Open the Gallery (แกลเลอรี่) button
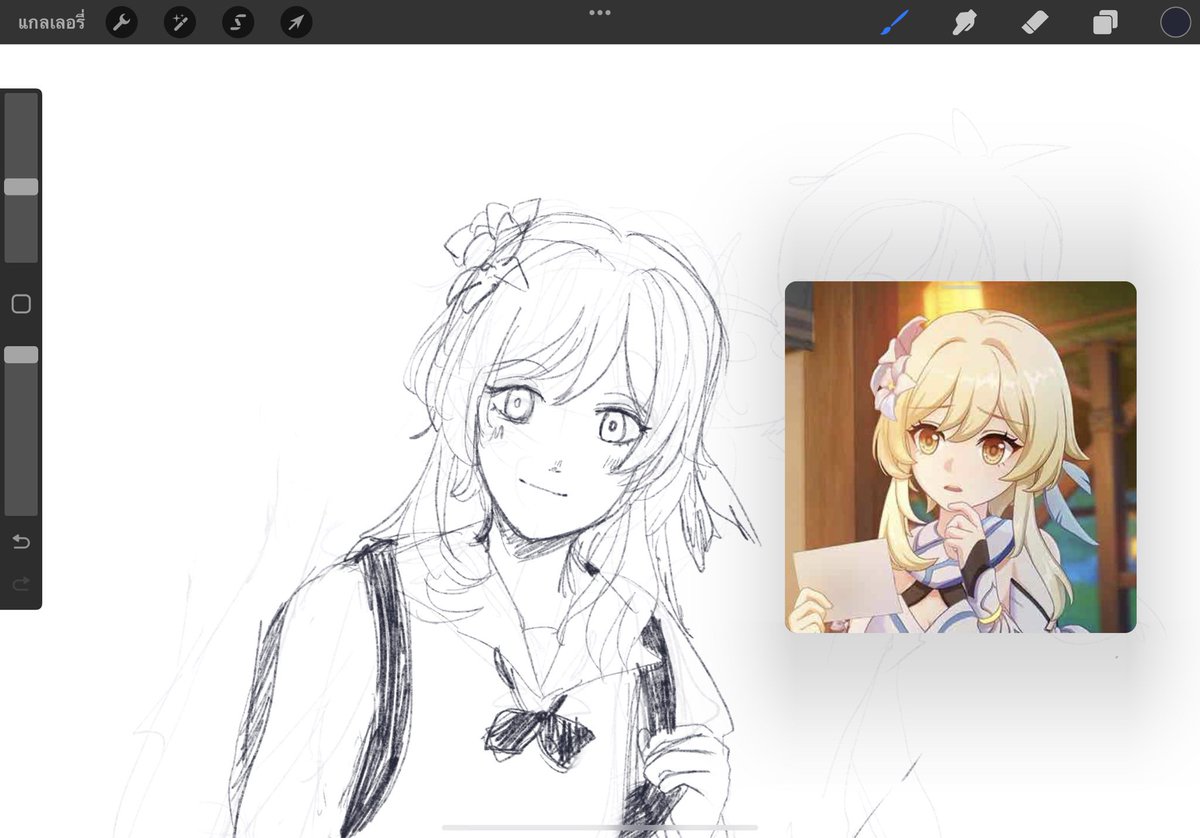This screenshot has width=1200, height=838. (52, 21)
